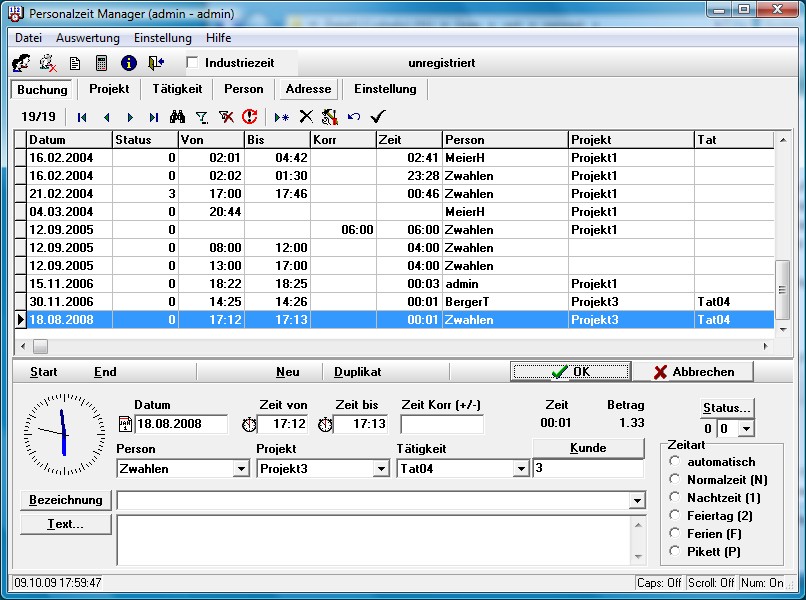The width and height of the screenshot is (806, 600).
Task: Switch to the Adresse tab
Action: point(308,89)
